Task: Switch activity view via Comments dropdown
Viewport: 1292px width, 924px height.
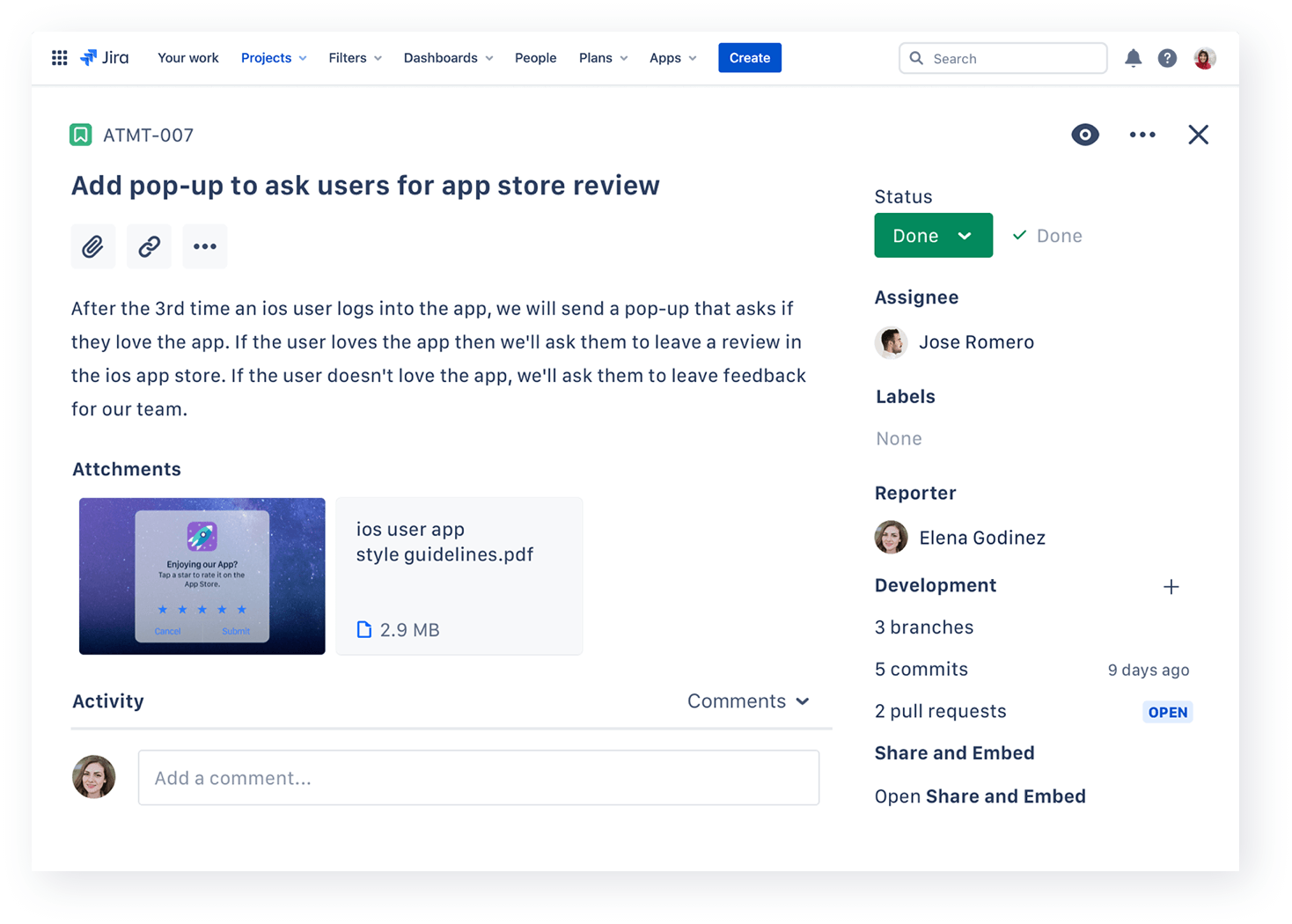Action: [x=748, y=701]
